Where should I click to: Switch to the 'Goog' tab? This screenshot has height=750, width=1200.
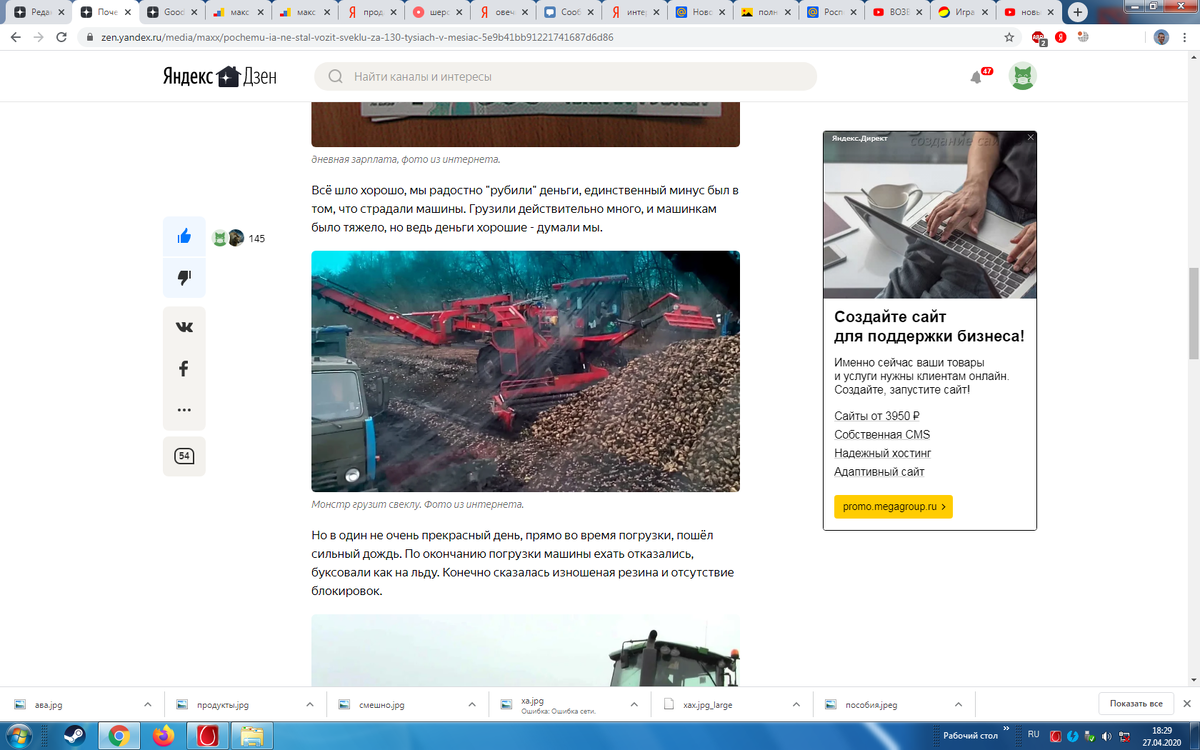(x=170, y=12)
